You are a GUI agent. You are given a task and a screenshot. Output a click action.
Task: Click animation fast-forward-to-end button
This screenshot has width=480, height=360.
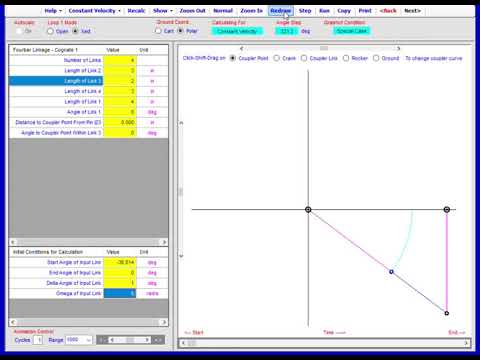pyautogui.click(x=158, y=340)
